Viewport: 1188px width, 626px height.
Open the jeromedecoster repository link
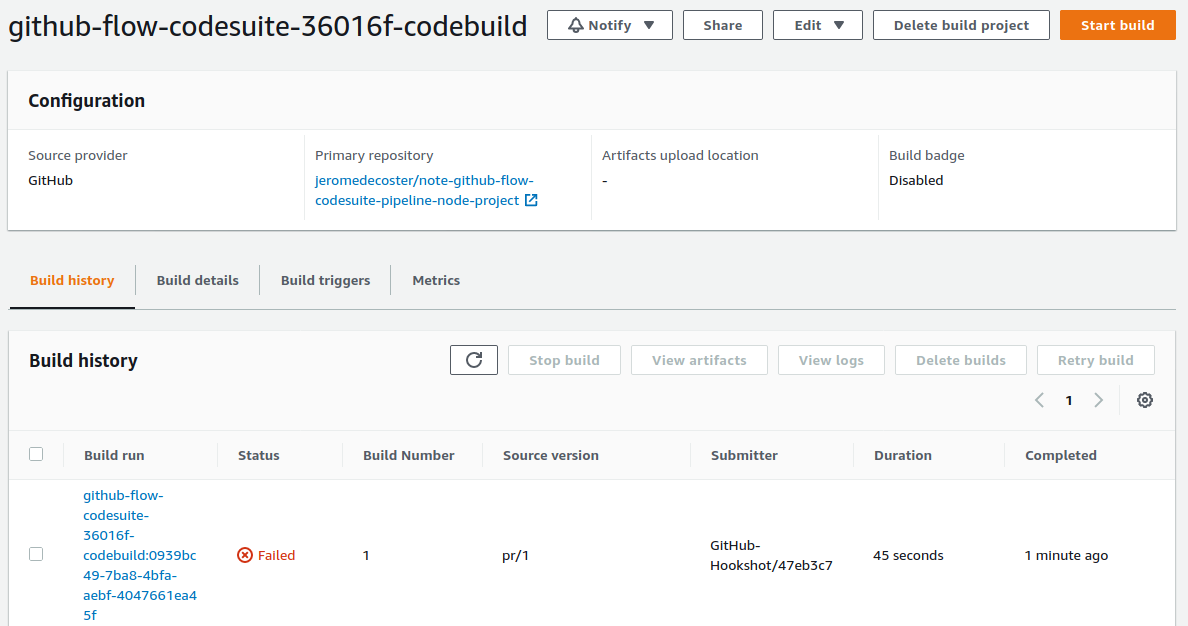pyautogui.click(x=424, y=190)
